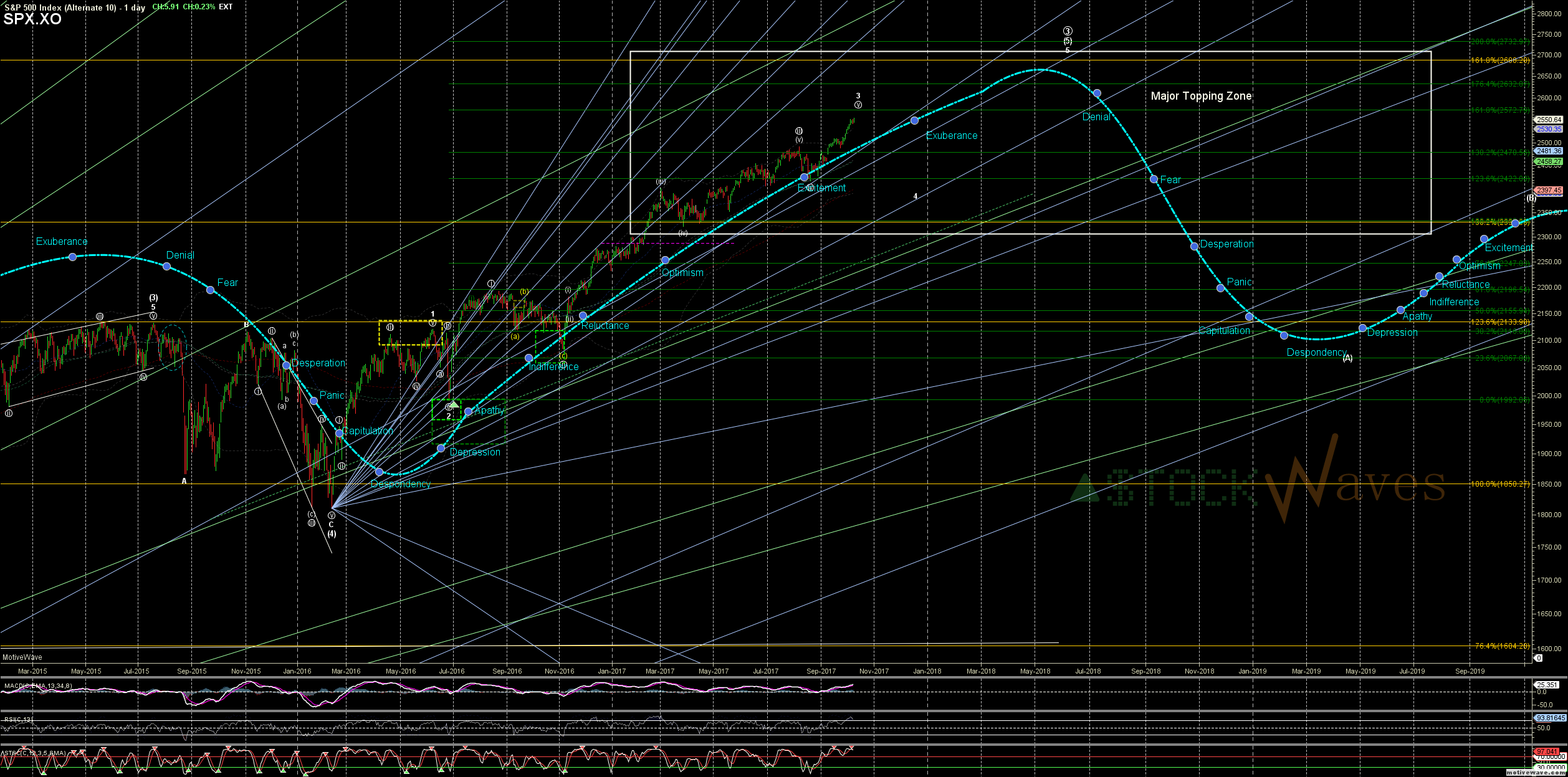This screenshot has width=1568, height=777.
Task: Click the 25.351 MACD value tag
Action: click(x=1547, y=685)
